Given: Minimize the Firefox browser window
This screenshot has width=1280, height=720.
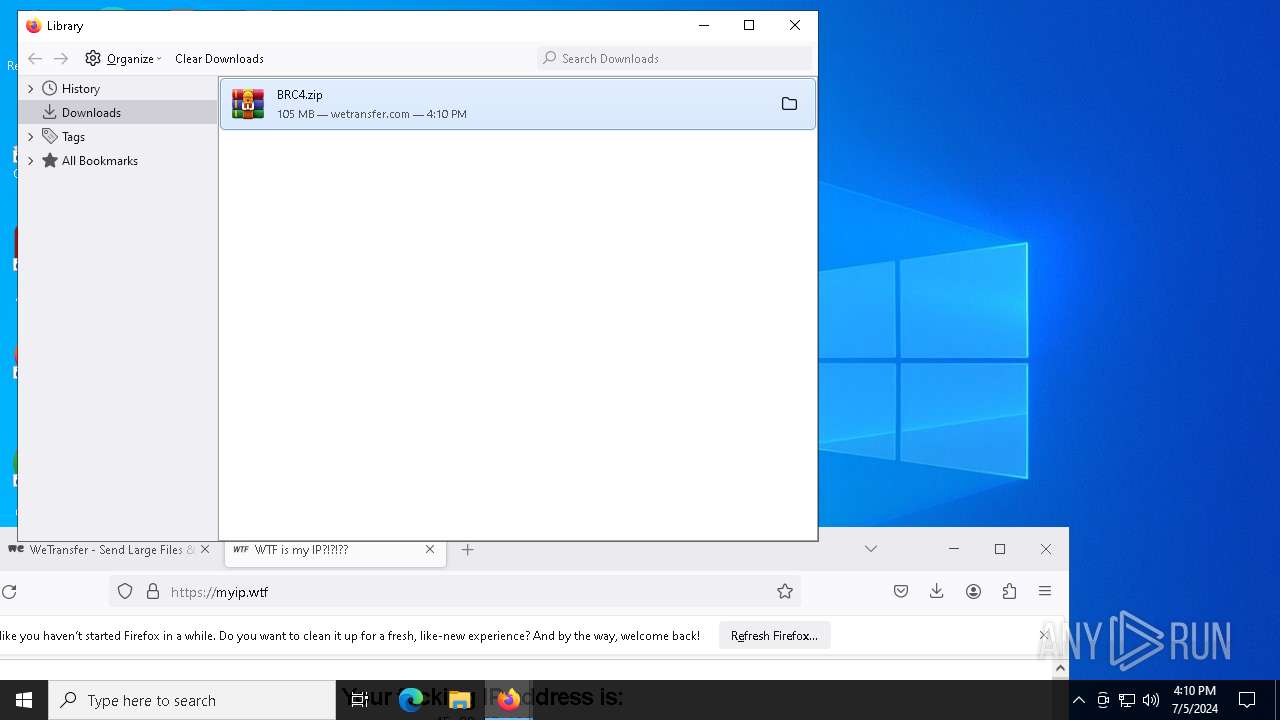Looking at the screenshot, I should [x=954, y=549].
